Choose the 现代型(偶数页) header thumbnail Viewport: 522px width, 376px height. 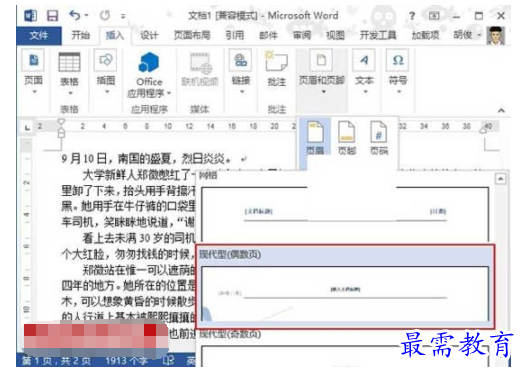pos(345,293)
